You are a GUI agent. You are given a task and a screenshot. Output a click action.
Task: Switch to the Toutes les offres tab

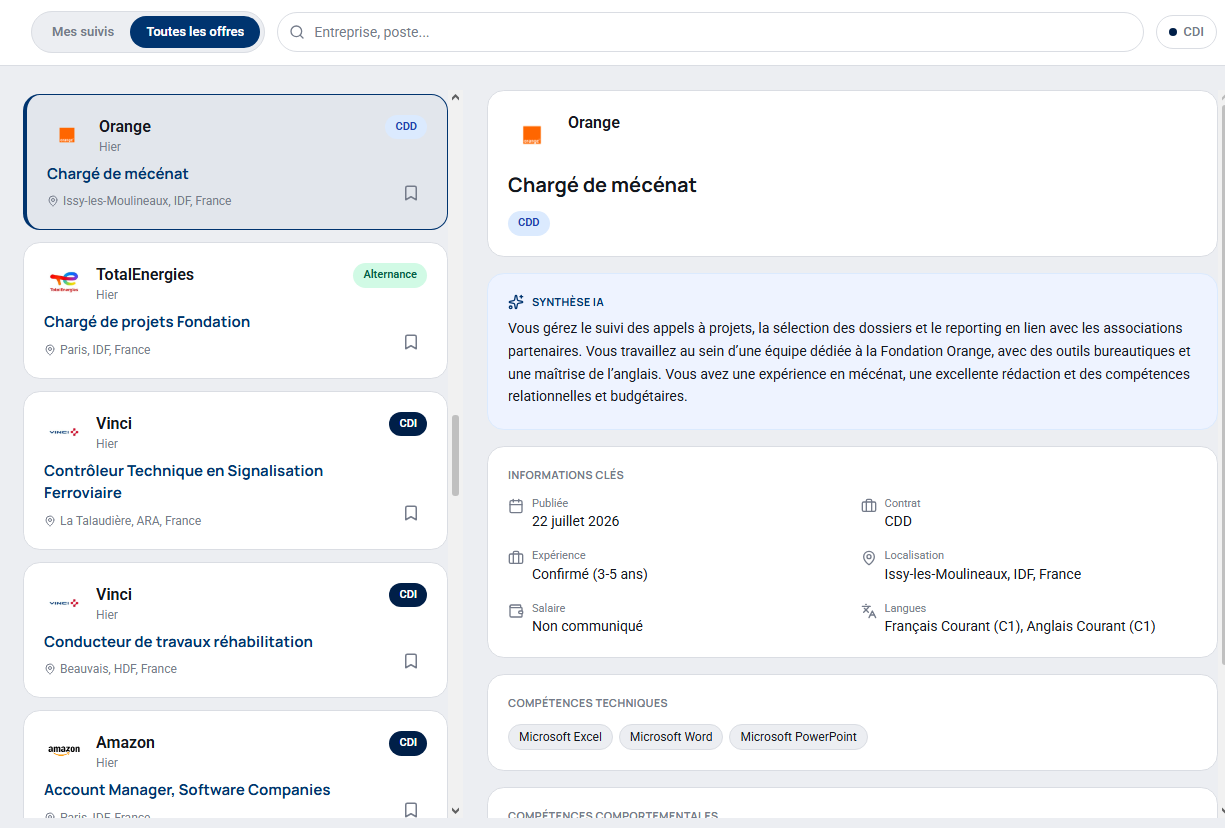coord(195,32)
